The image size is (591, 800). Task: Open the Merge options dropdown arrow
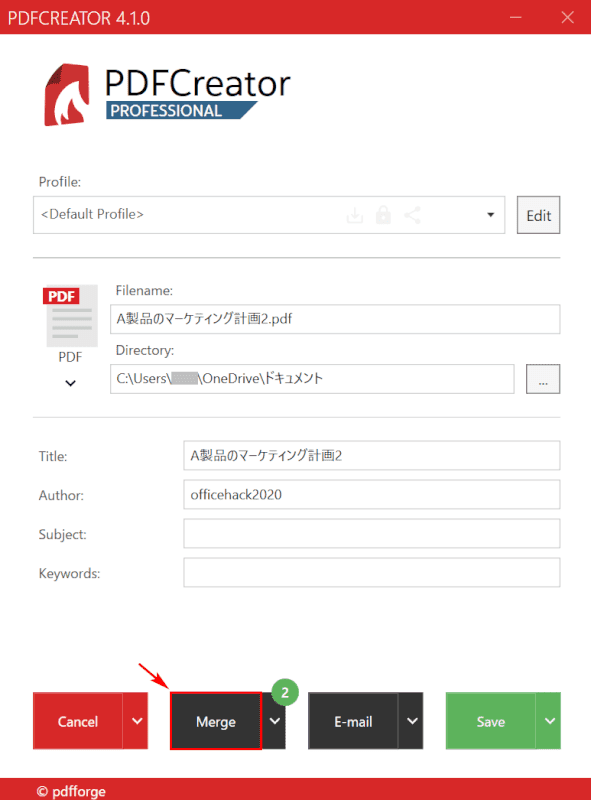(x=275, y=720)
